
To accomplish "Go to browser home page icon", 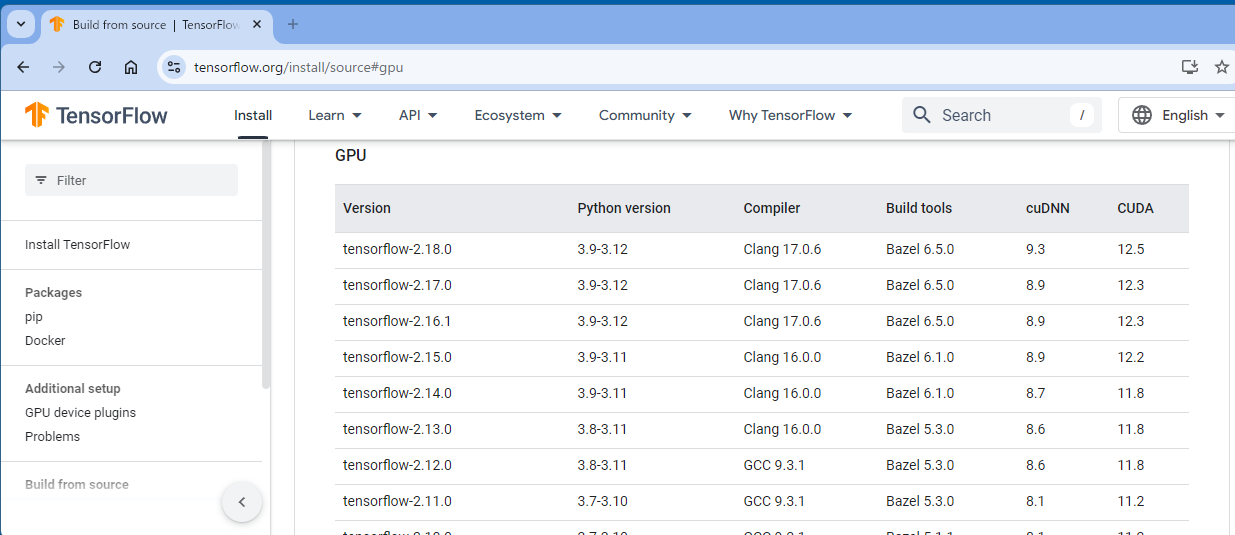I will (x=131, y=67).
